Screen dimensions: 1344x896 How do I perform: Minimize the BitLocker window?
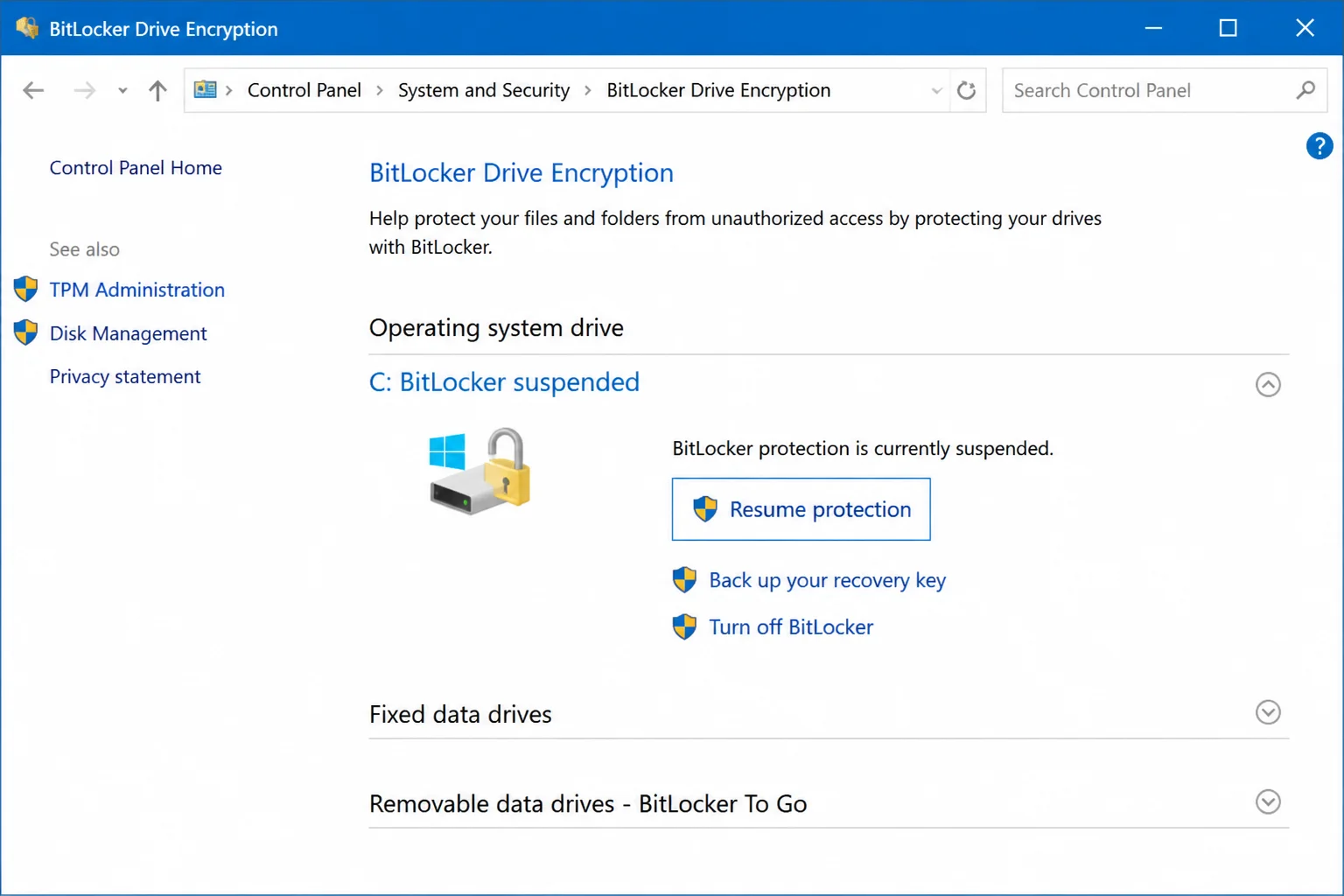[1153, 28]
